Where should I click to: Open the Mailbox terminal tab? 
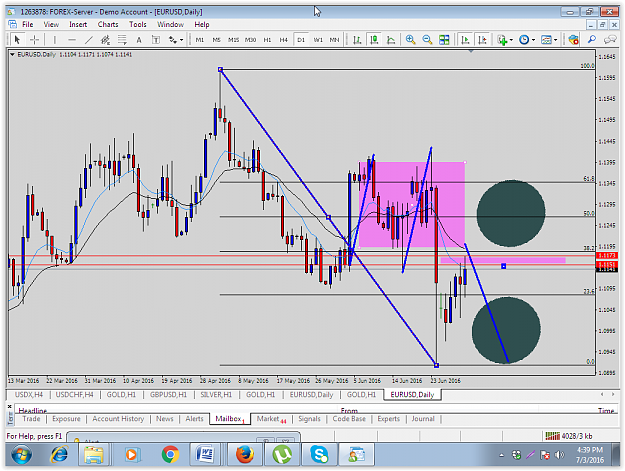click(230, 419)
